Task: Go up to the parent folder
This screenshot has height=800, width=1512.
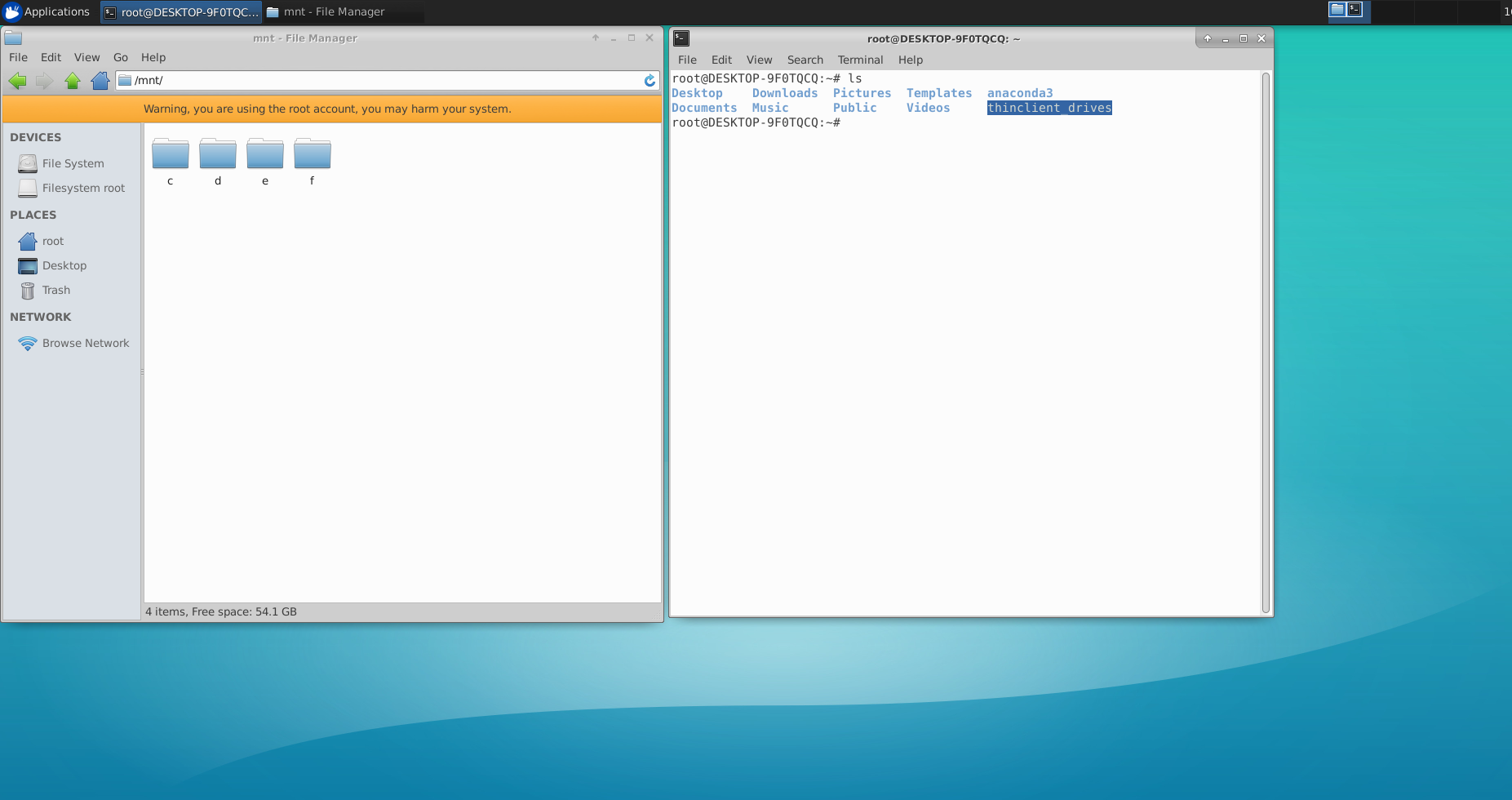Action: pyautogui.click(x=73, y=80)
